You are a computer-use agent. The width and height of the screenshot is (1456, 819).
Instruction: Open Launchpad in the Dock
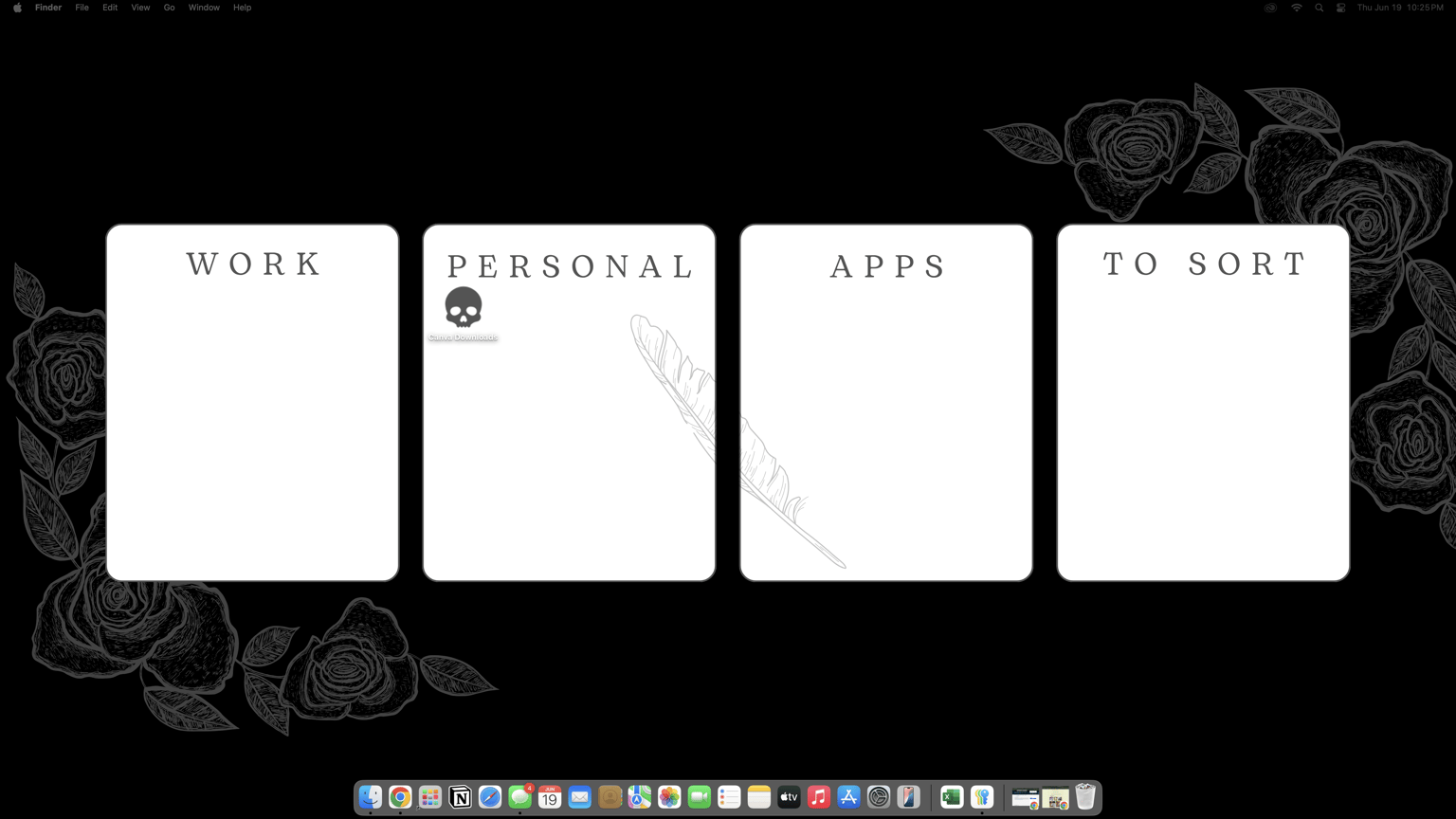430,797
